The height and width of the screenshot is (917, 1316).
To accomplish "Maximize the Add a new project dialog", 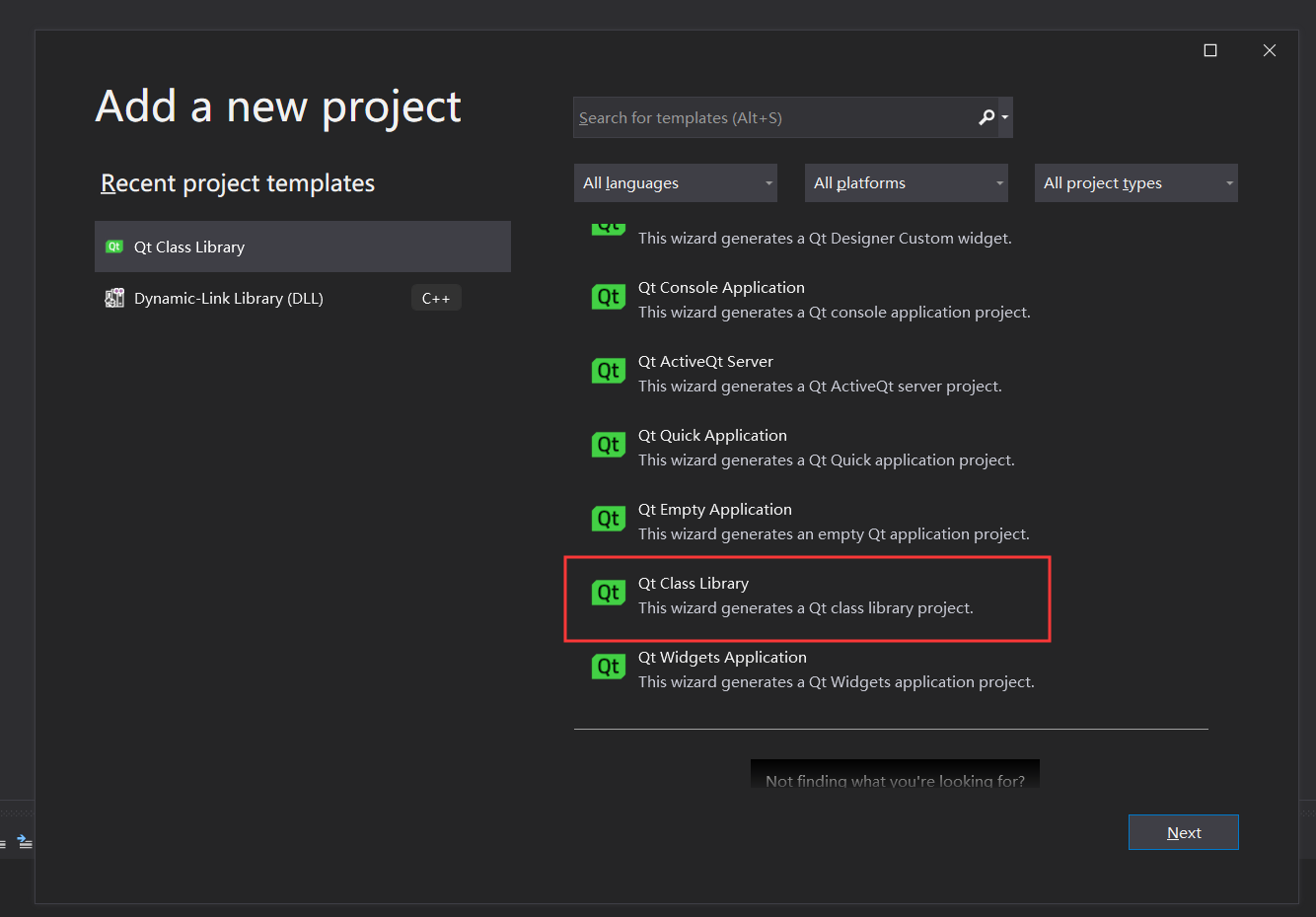I will [x=1210, y=50].
